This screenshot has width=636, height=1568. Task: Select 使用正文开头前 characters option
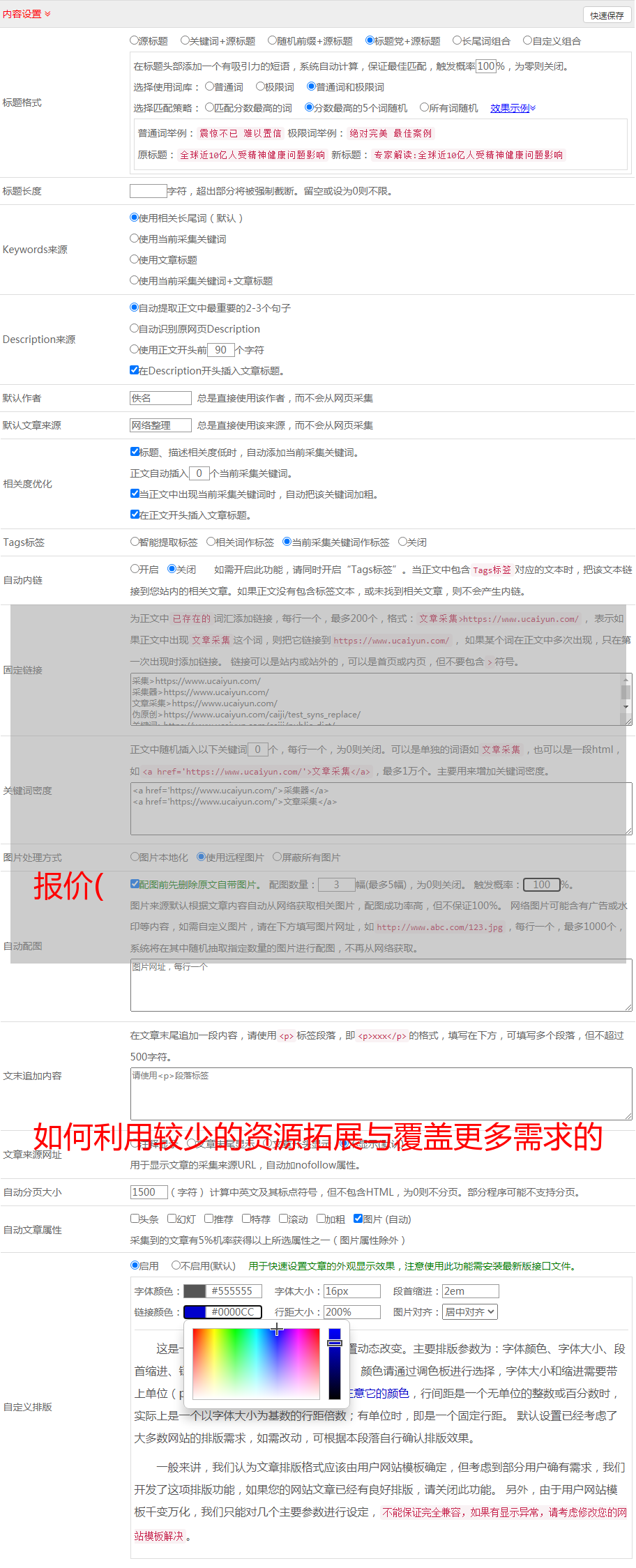pos(135,349)
